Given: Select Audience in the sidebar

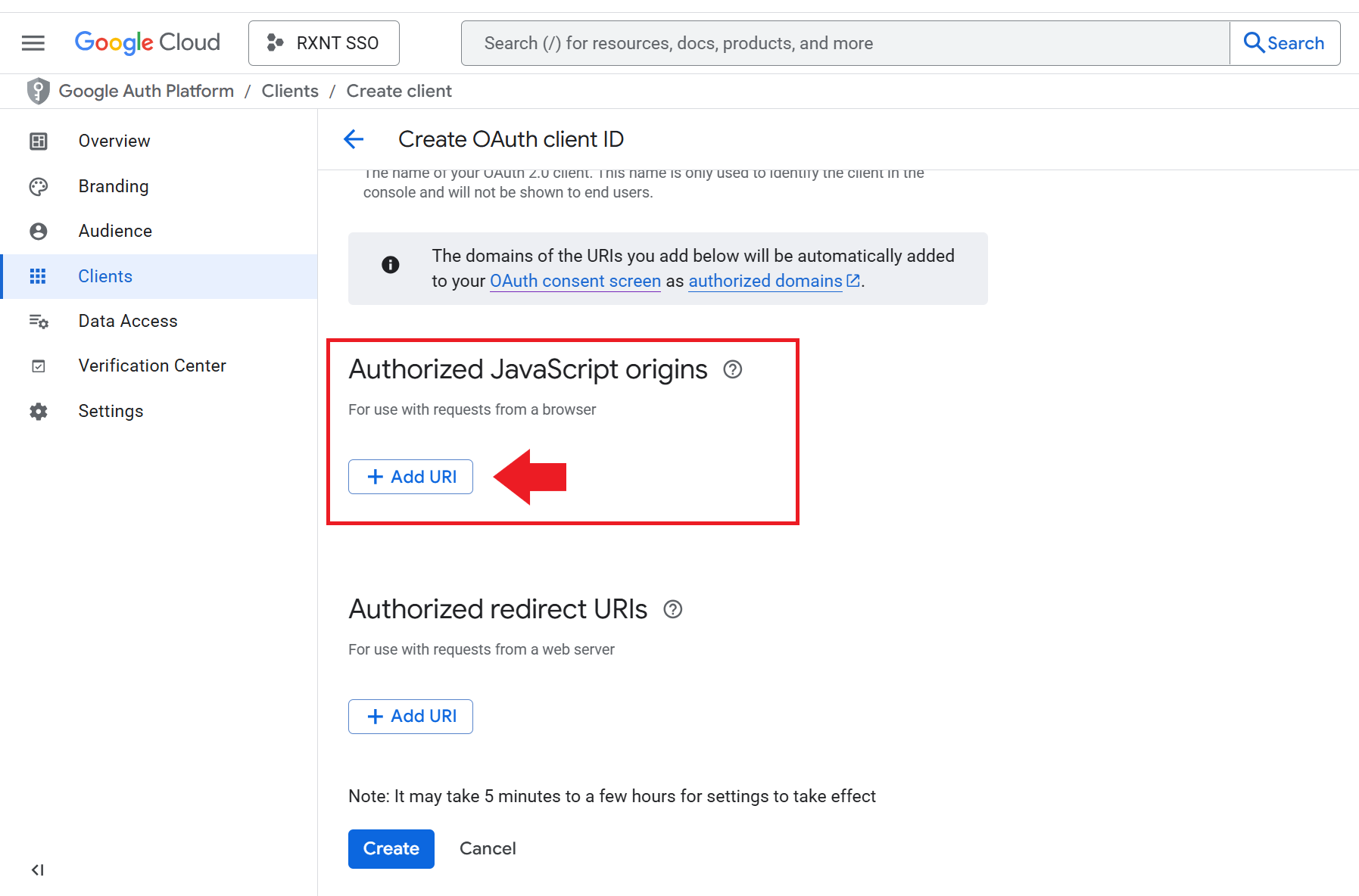Looking at the screenshot, I should pyautogui.click(x=115, y=232).
